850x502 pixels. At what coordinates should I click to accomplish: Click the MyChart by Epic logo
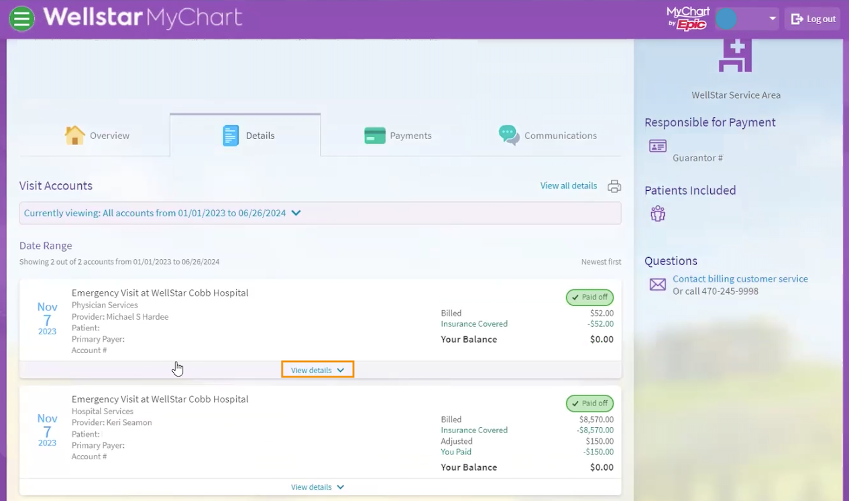coord(687,18)
